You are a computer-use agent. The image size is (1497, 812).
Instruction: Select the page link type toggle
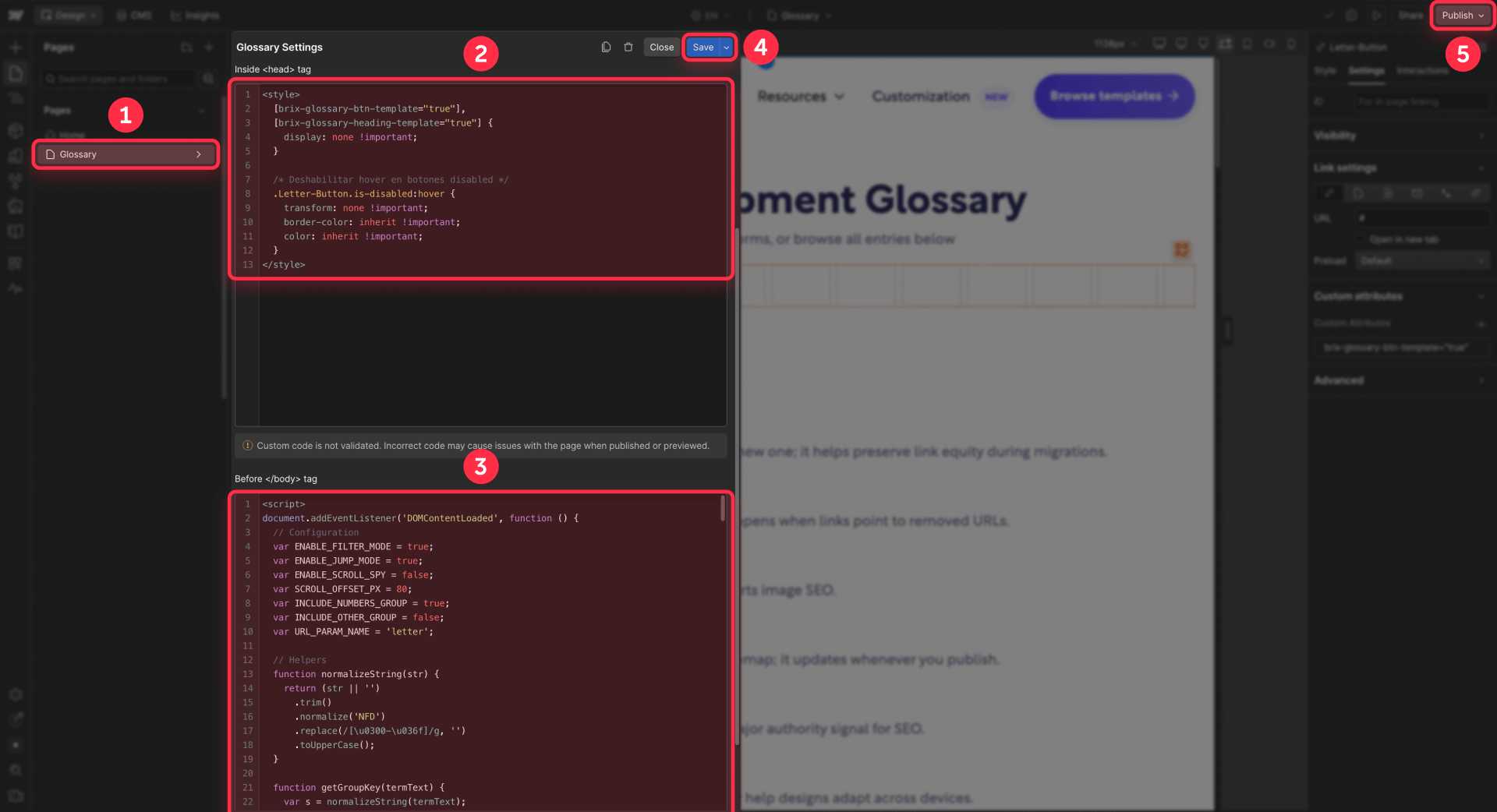[x=1358, y=192]
